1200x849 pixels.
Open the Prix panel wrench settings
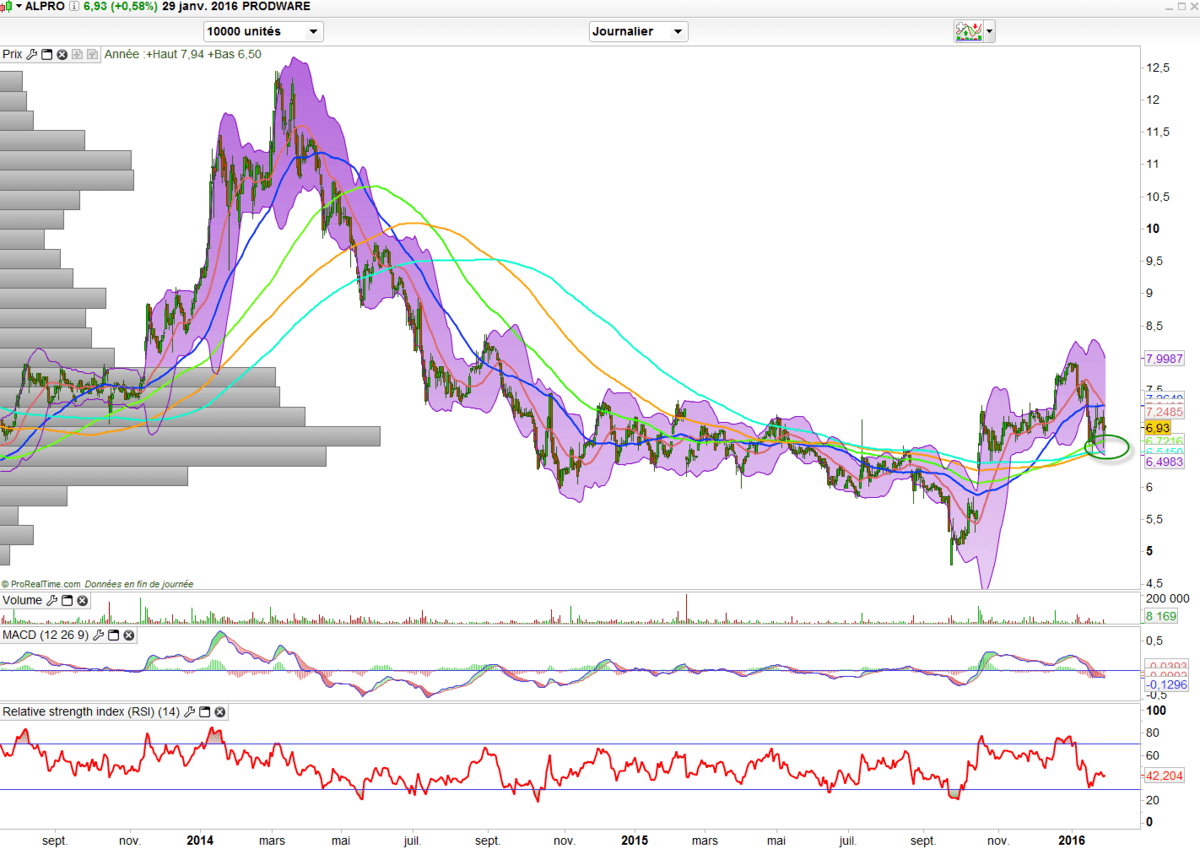pos(32,54)
